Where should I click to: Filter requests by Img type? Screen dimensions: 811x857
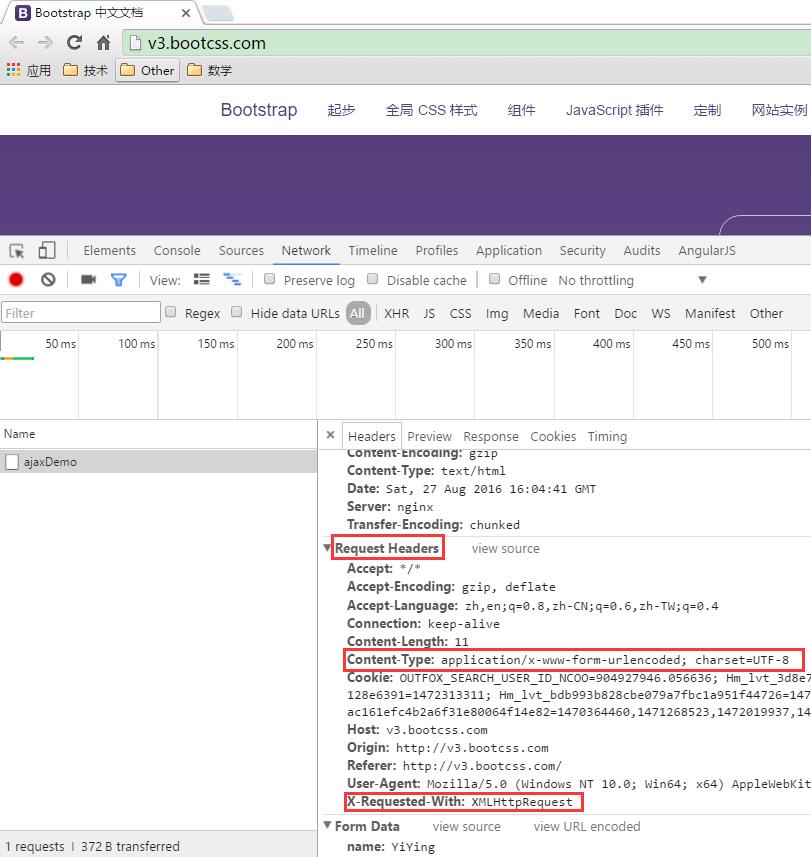[497, 314]
